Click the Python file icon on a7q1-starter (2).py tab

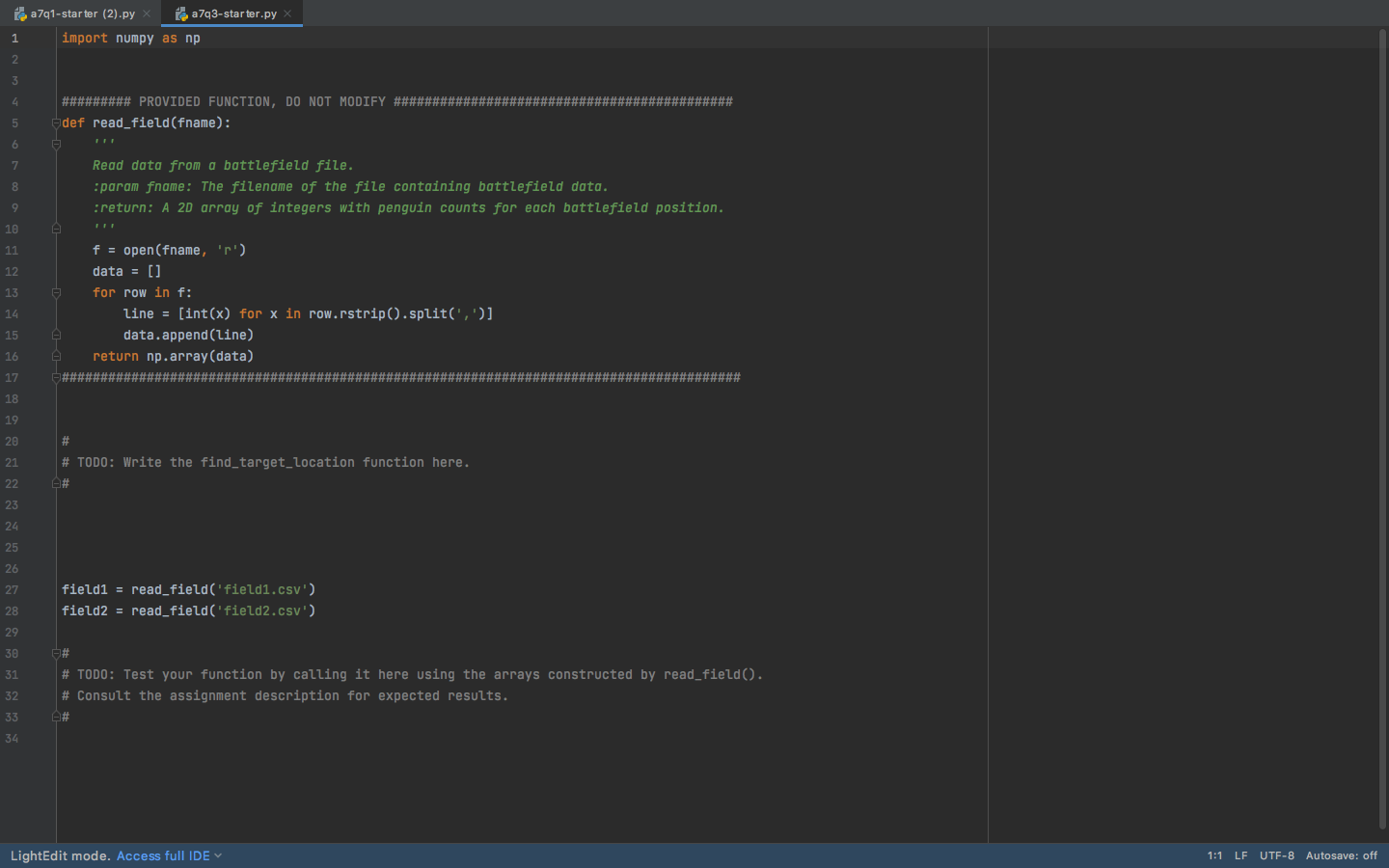coord(20,14)
